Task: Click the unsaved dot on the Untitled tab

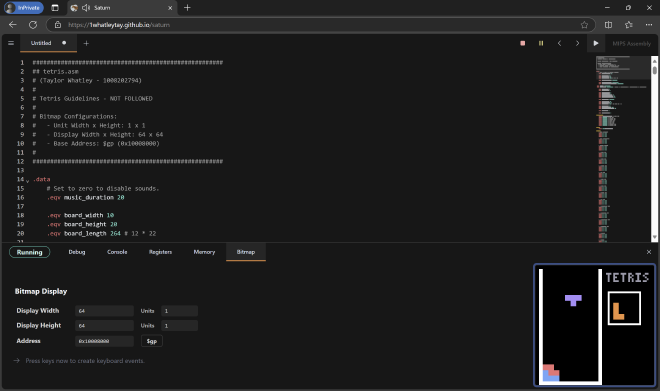Action: pos(64,43)
